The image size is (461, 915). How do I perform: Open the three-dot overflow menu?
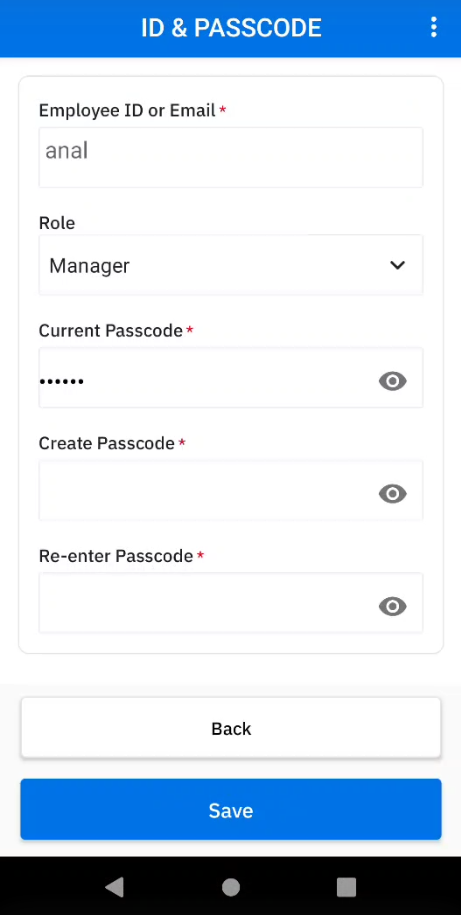(433, 27)
